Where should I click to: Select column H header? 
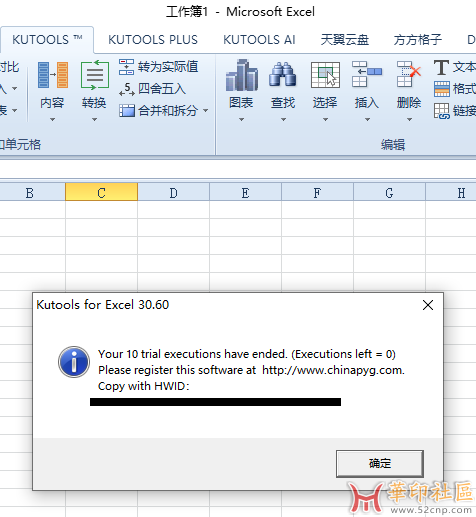click(x=451, y=193)
